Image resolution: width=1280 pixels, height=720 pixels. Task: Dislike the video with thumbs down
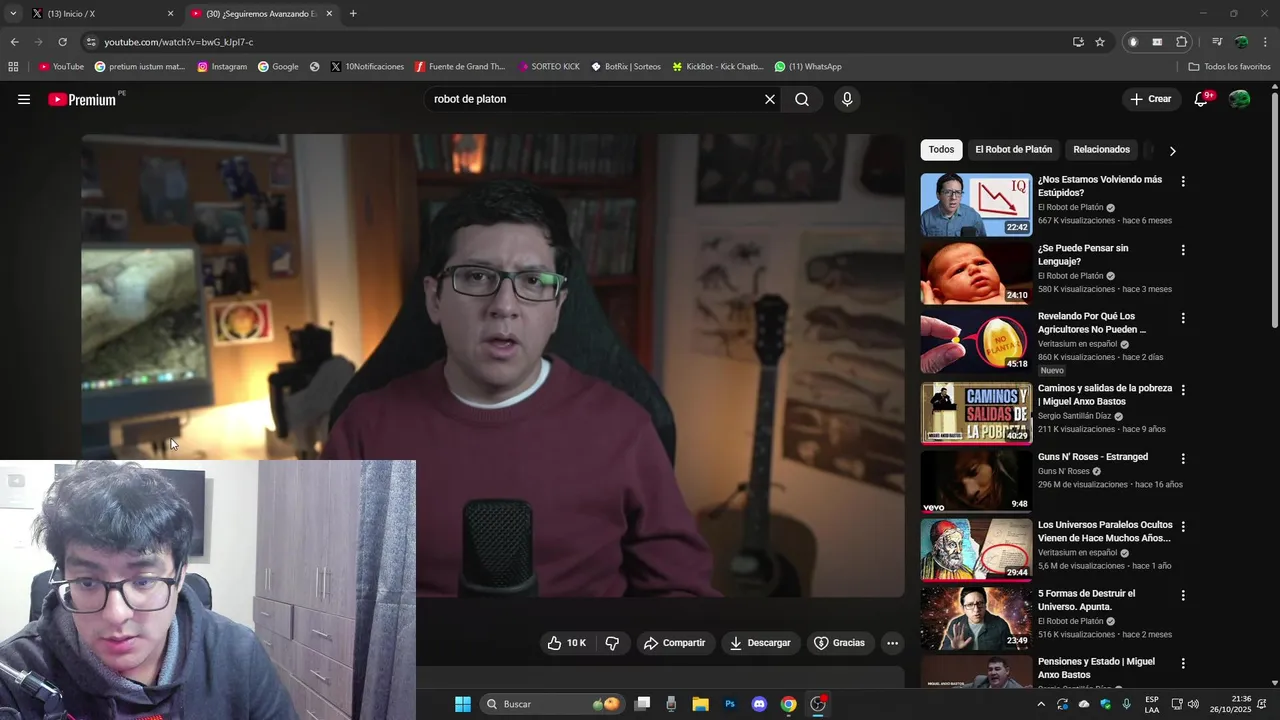[612, 643]
